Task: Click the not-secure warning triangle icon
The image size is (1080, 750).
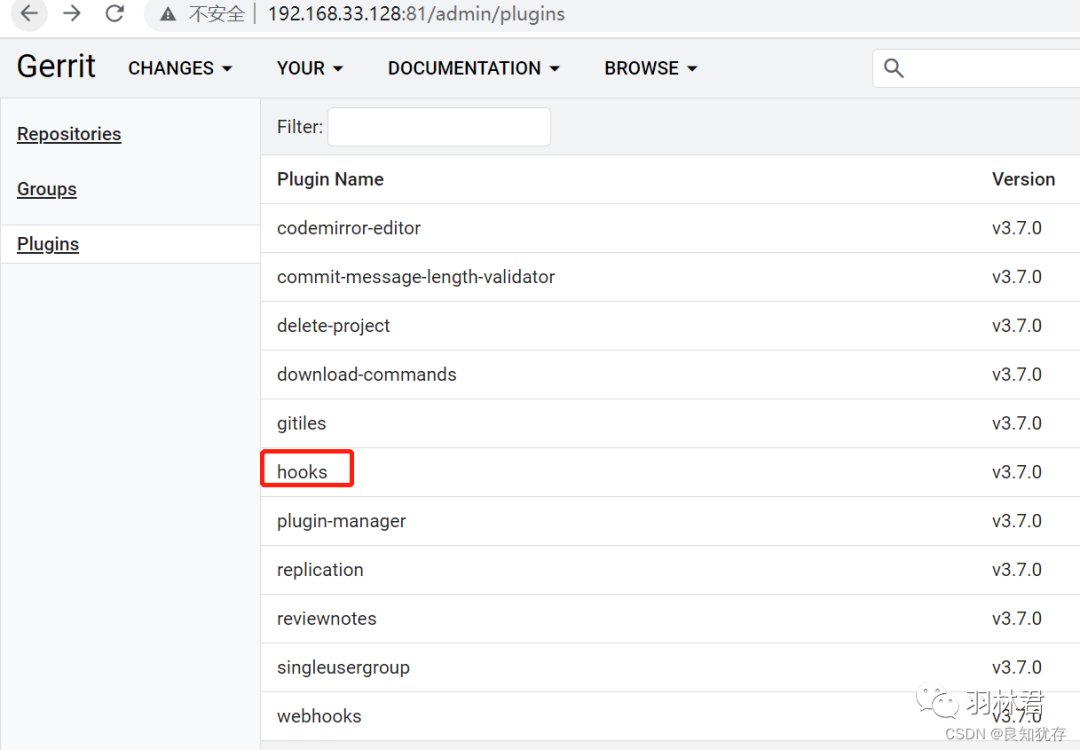Action: [x=169, y=14]
